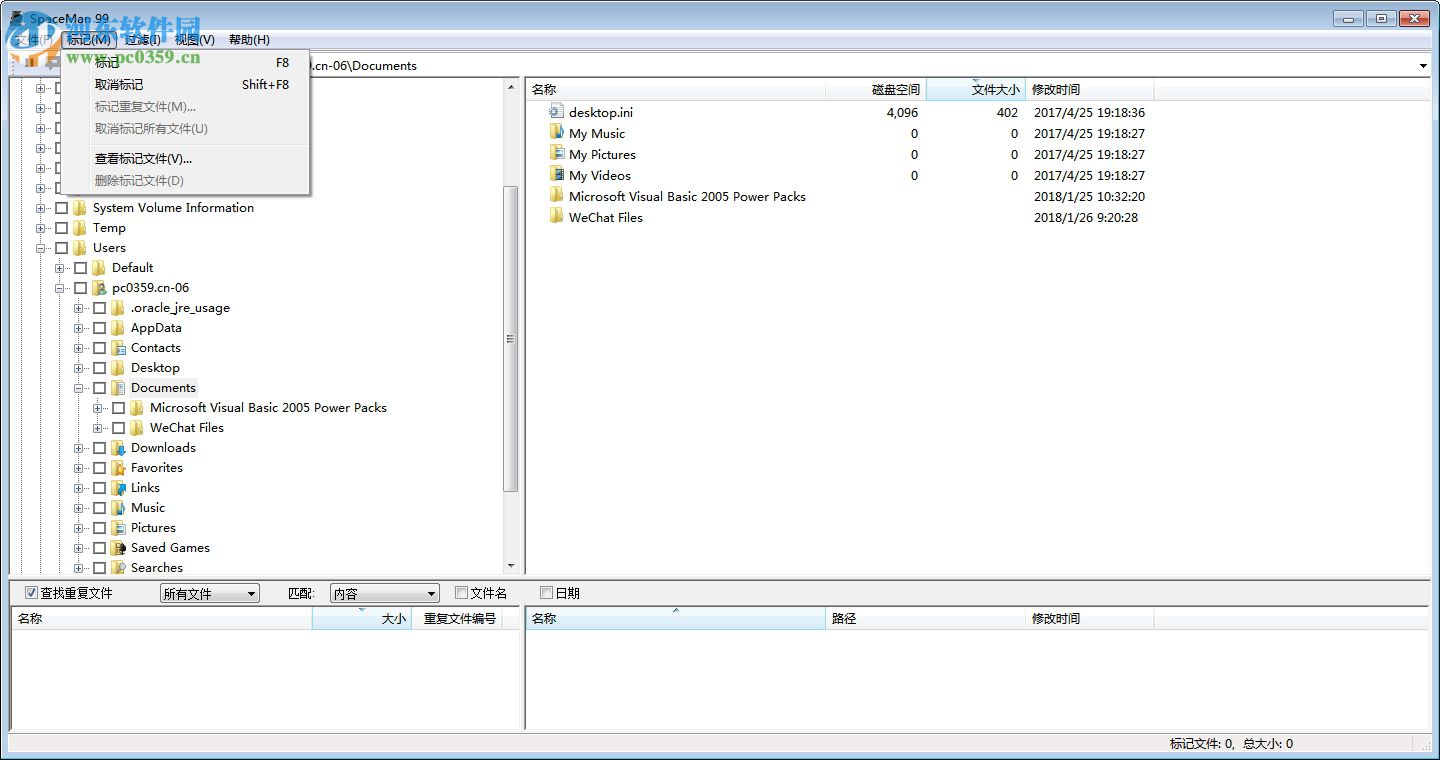Viewport: 1440px width, 760px height.
Task: Uncheck the 查找重复文件 checkbox
Action: tap(31, 593)
